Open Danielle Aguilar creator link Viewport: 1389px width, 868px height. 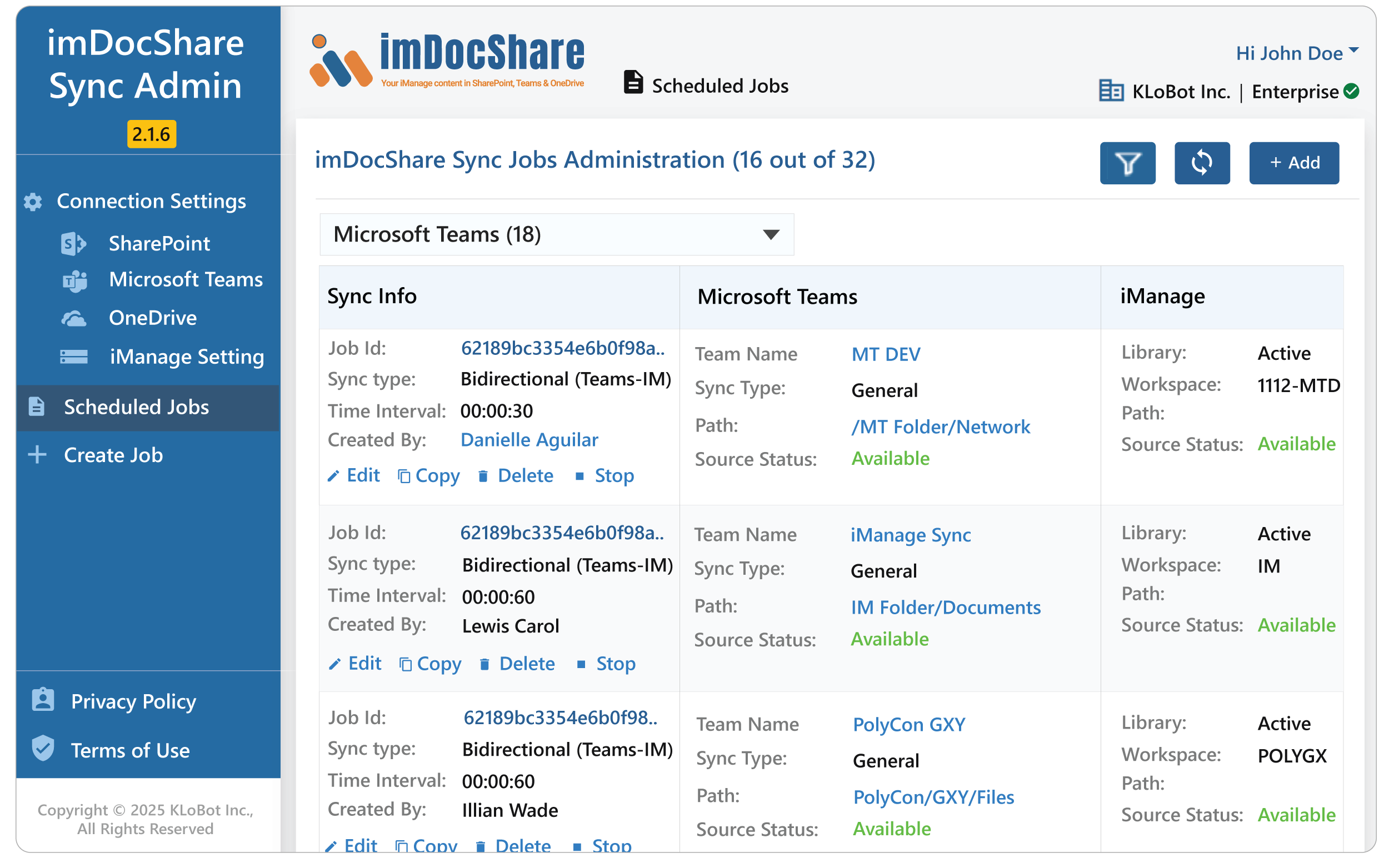tap(529, 440)
